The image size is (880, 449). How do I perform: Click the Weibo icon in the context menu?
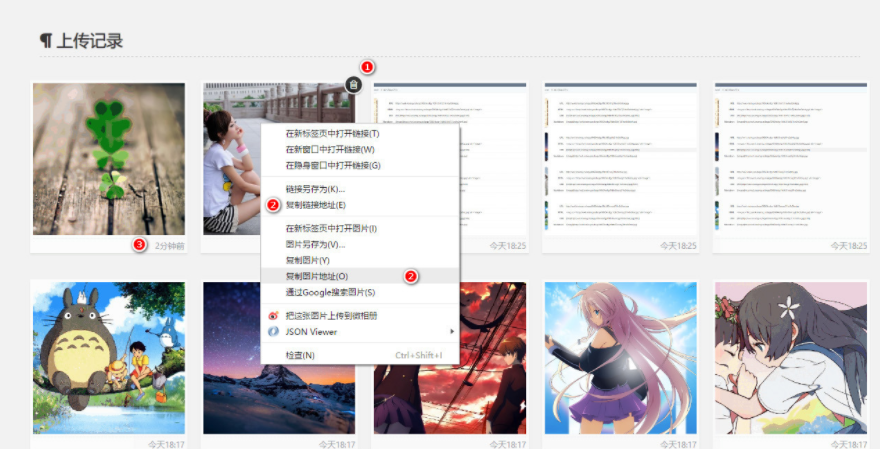coord(273,316)
